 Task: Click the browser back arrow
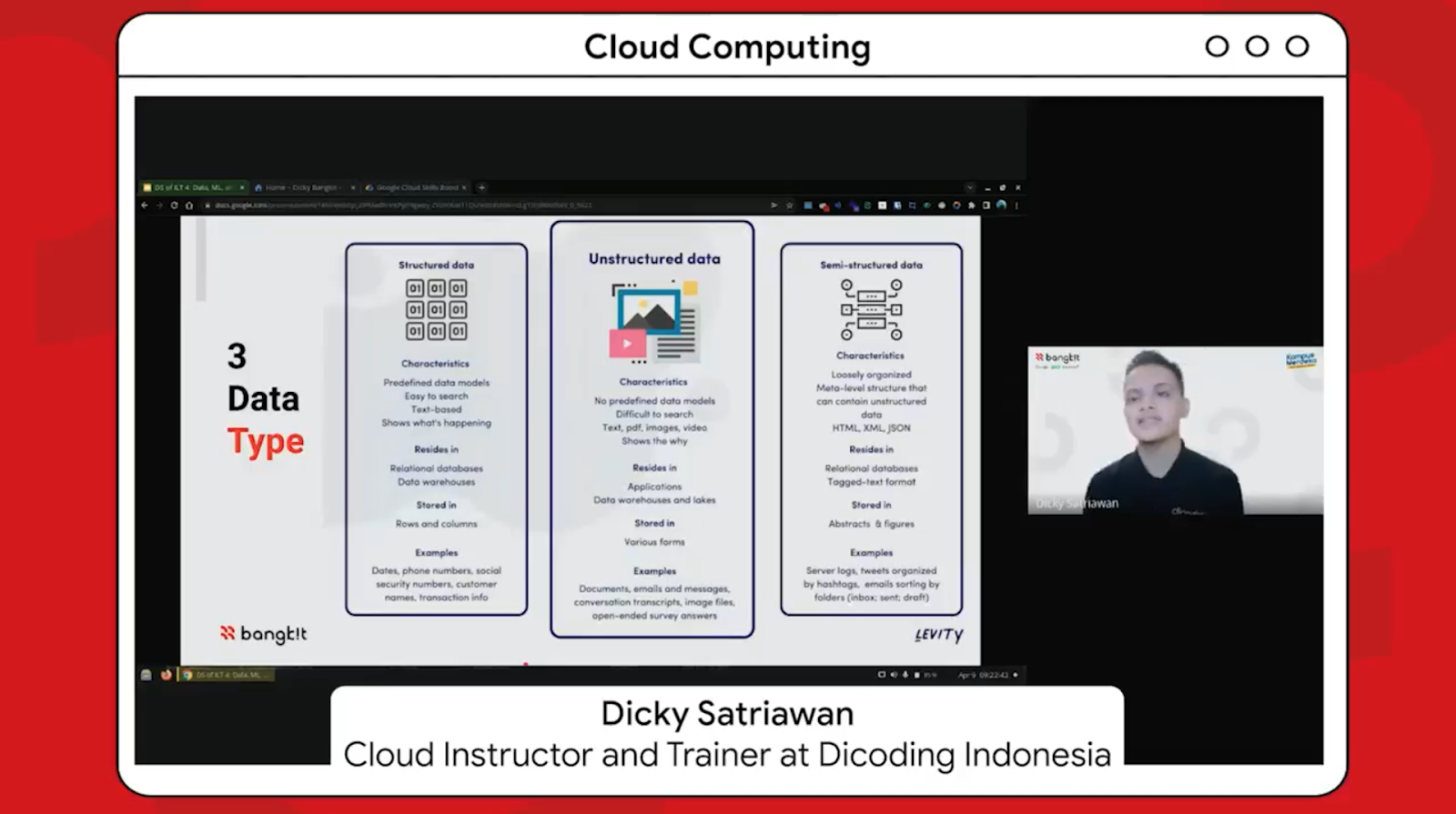(145, 206)
